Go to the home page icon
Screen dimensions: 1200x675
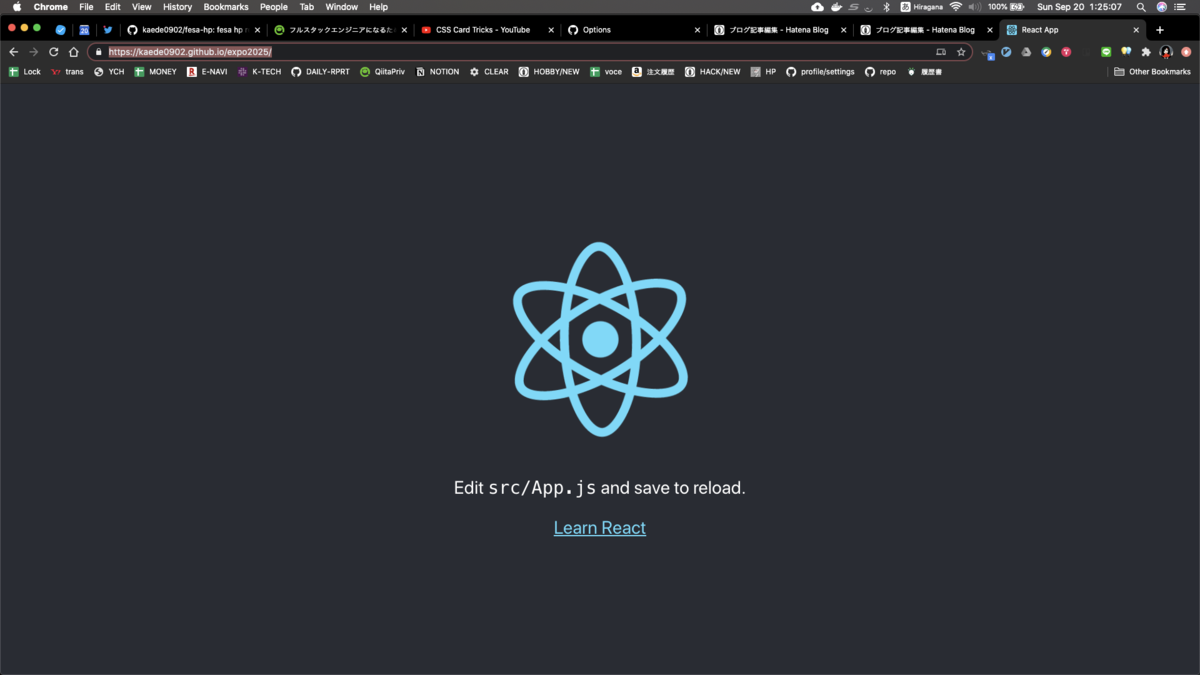(74, 52)
